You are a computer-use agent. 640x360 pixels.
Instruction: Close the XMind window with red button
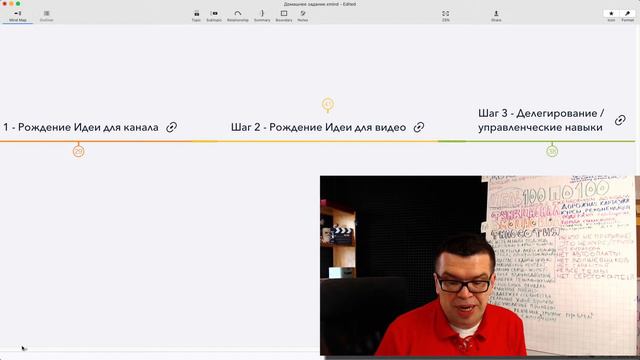(x=4, y=4)
